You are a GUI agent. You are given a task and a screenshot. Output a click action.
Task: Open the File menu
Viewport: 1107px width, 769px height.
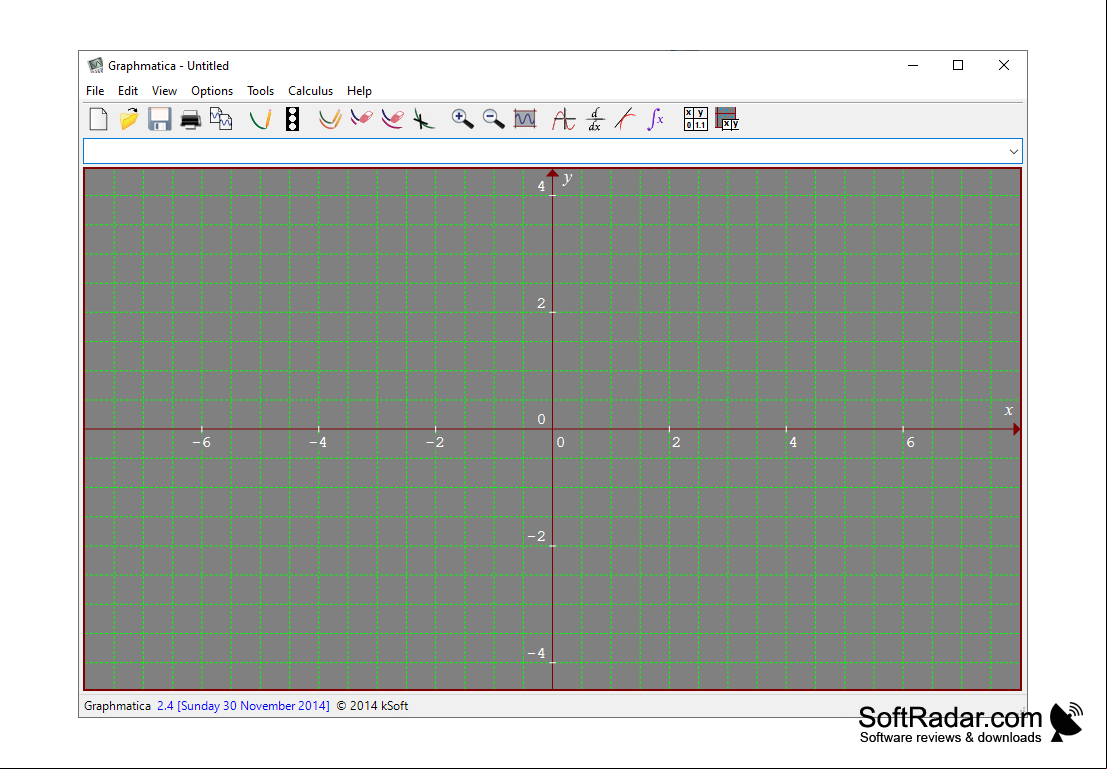tap(95, 91)
